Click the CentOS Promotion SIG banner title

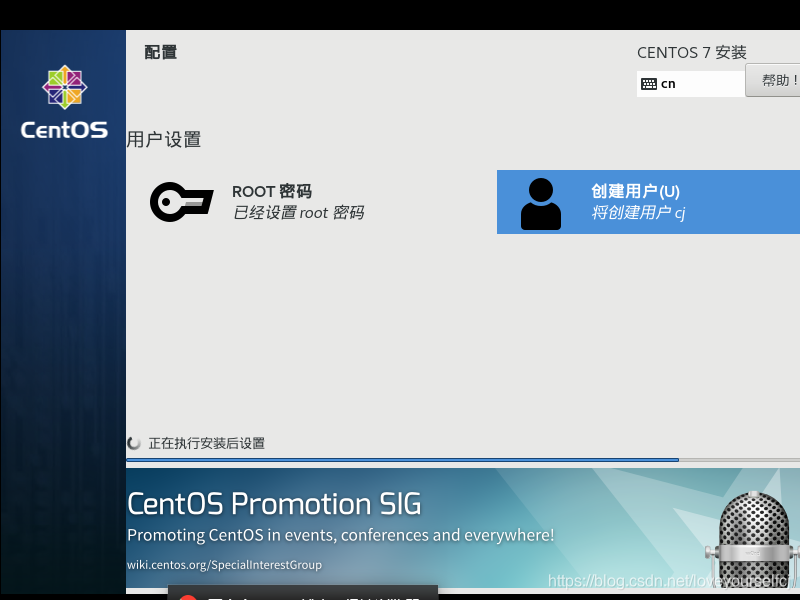(x=274, y=504)
